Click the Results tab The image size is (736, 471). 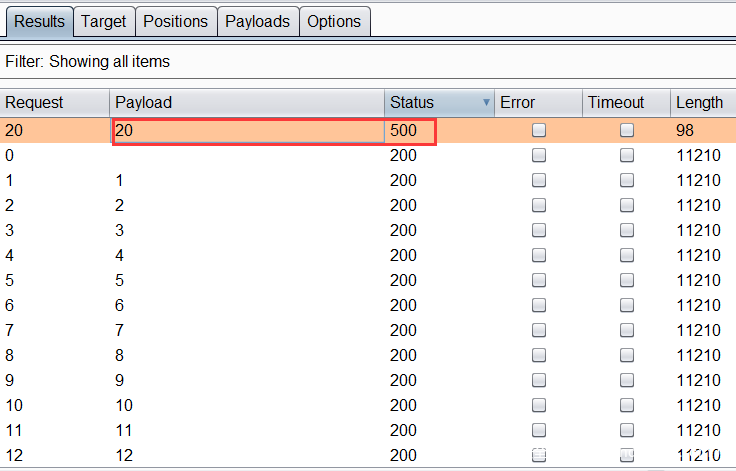coord(39,21)
